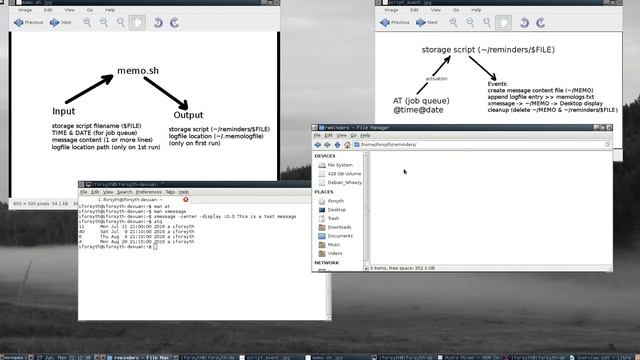Open Edit menu in File Manager
Image resolution: width=640 pixels, height=360 pixels.
pos(329,135)
